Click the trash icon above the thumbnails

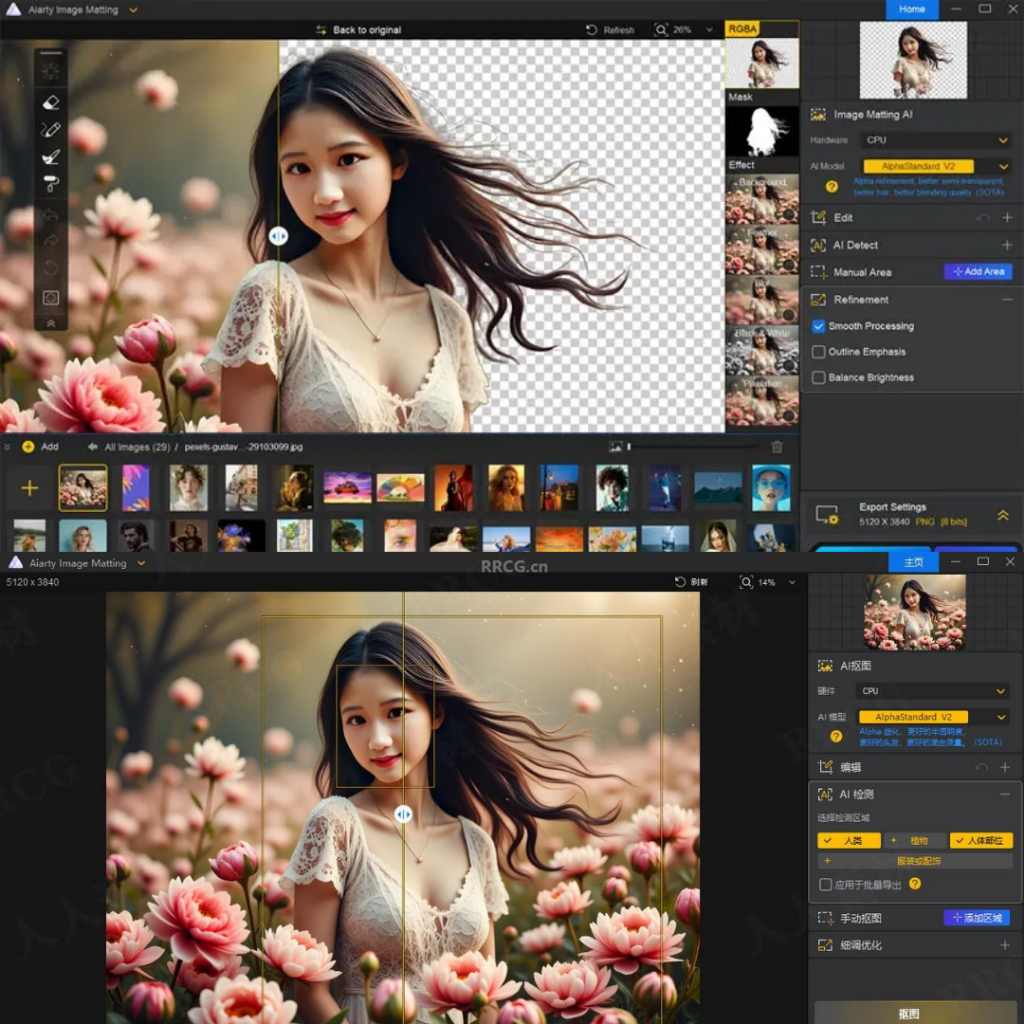[777, 447]
